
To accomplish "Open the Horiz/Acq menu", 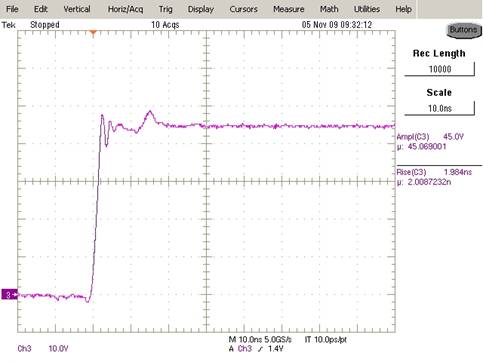I will pos(125,9).
